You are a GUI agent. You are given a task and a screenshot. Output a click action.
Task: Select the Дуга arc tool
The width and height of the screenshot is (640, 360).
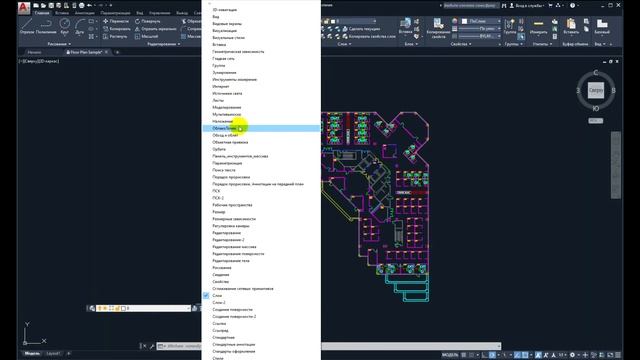tap(80, 26)
